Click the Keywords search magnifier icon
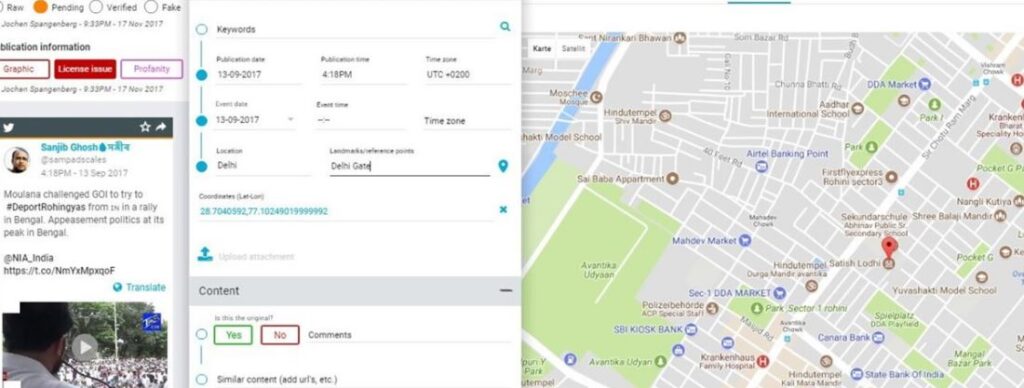1024x388 pixels. tap(505, 27)
